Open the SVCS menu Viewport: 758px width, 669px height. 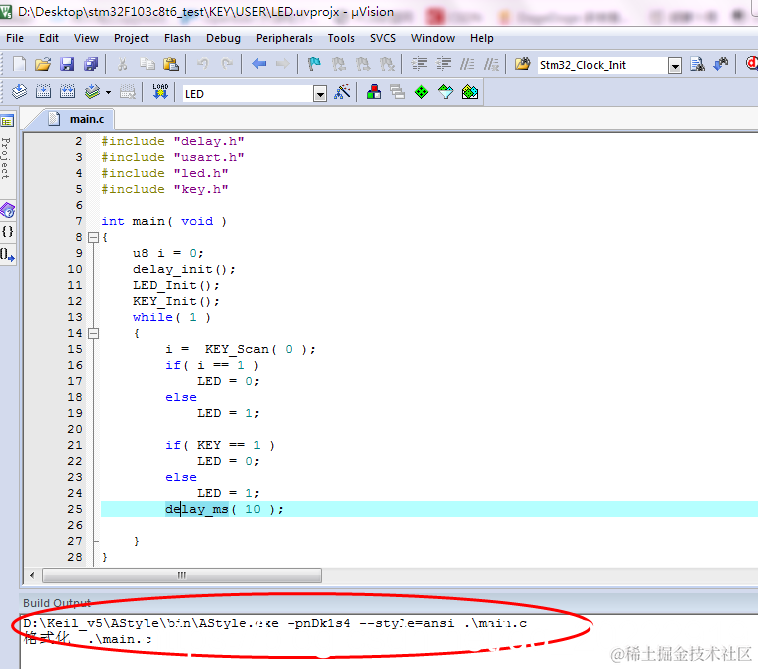(x=383, y=38)
